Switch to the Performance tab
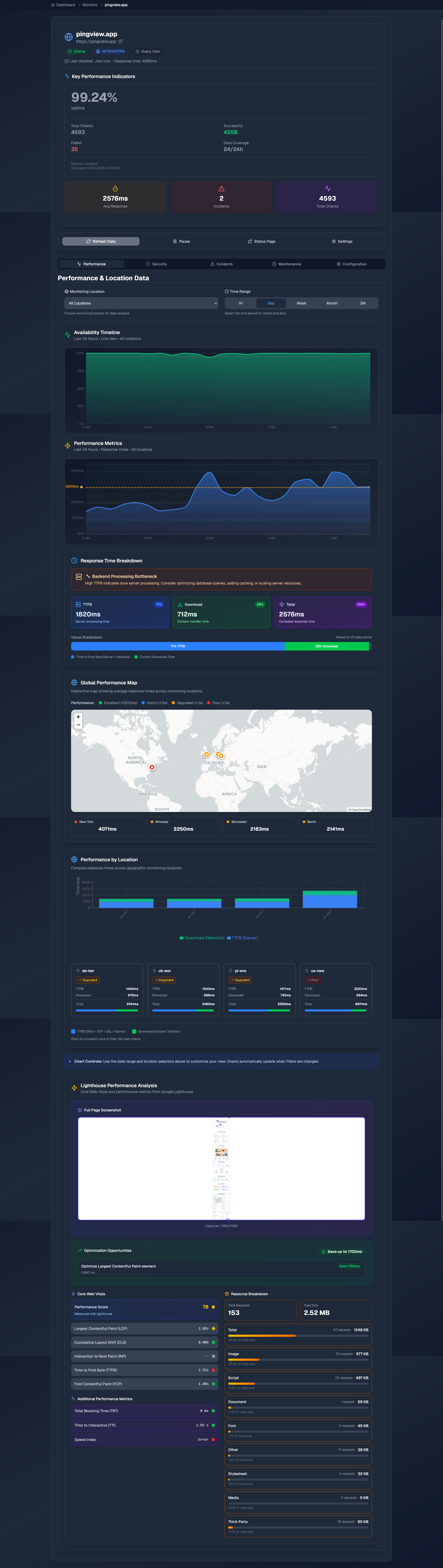Viewport: 443px width, 1568px height. click(x=91, y=264)
